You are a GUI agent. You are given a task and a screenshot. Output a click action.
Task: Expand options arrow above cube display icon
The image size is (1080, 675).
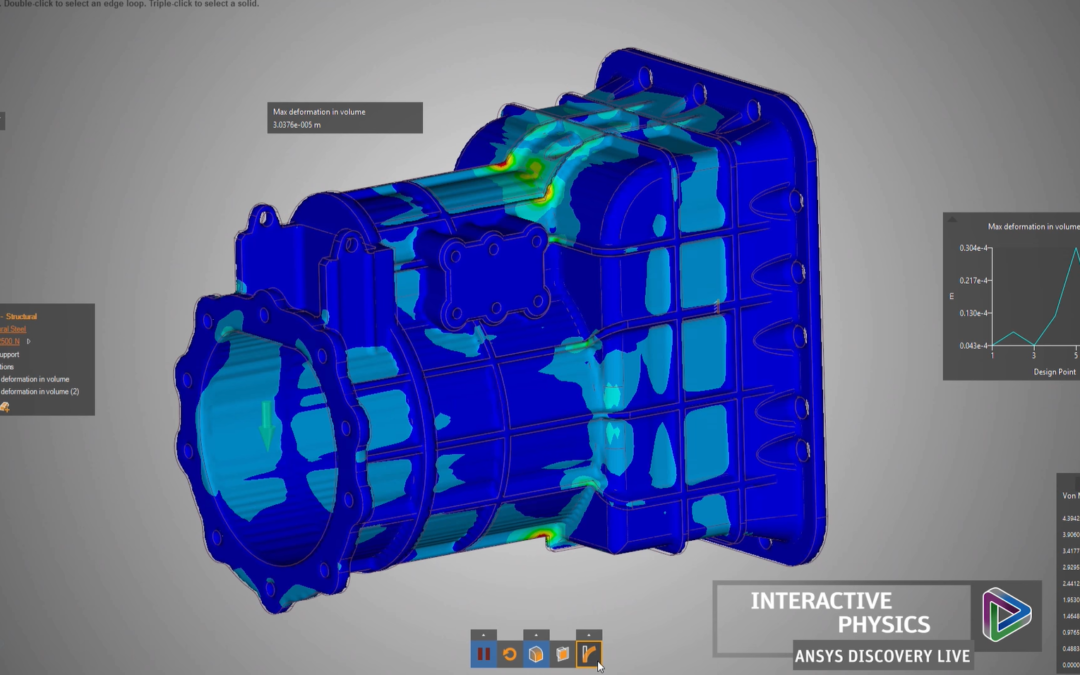tap(536, 635)
